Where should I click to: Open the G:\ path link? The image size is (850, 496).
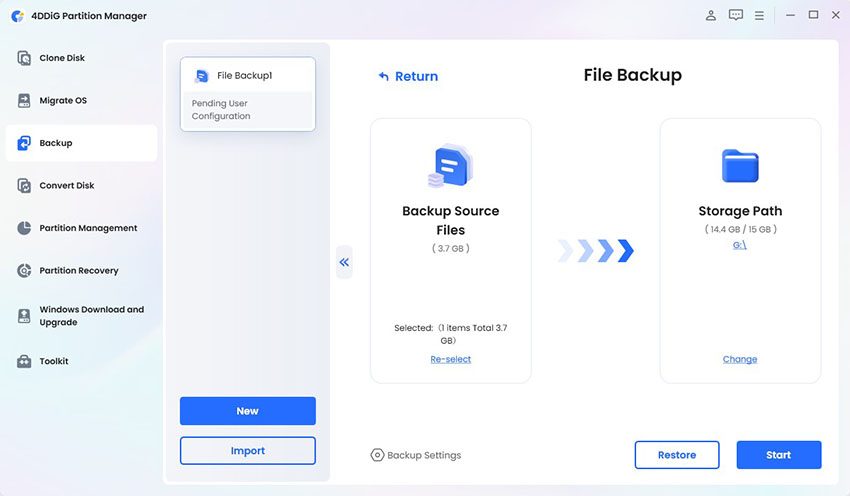tap(740, 245)
